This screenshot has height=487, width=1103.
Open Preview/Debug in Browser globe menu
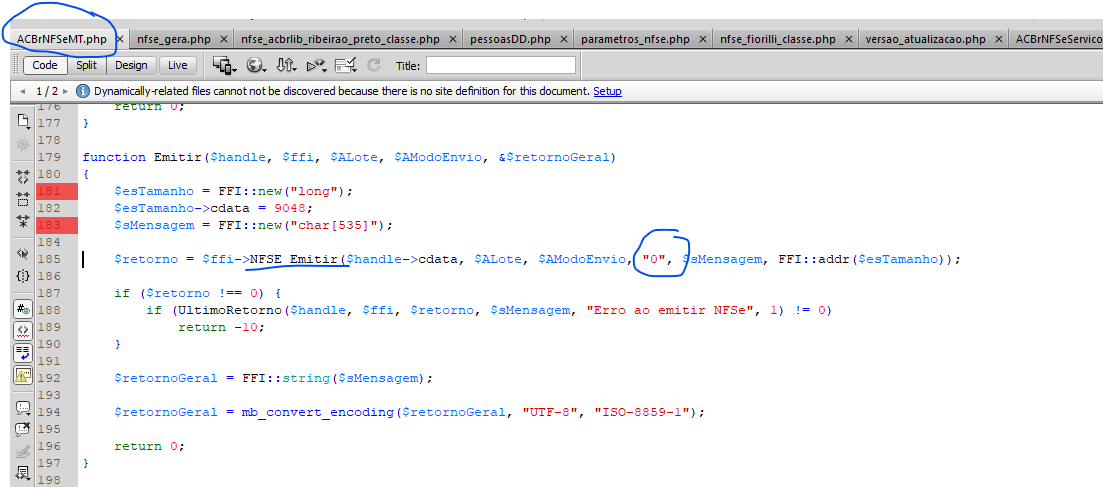point(256,65)
